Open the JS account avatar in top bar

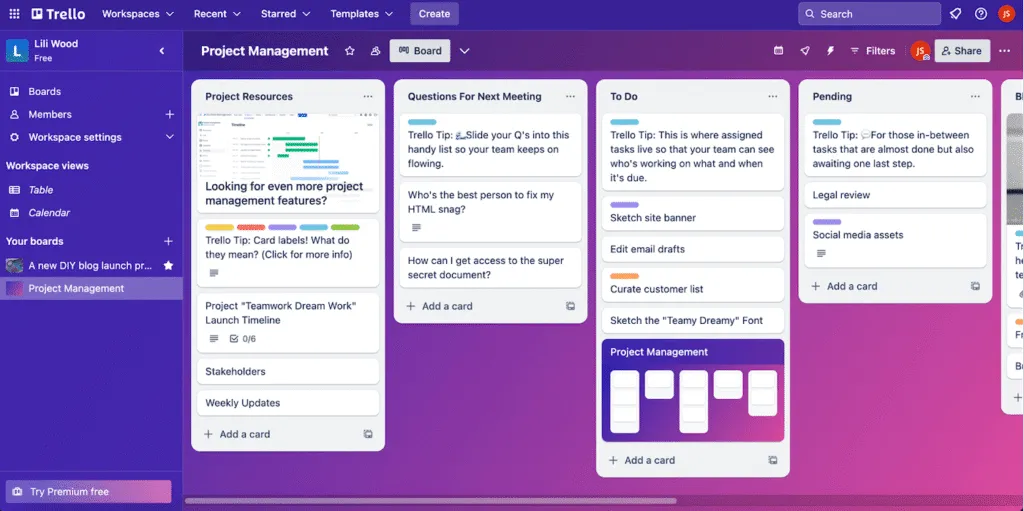[1006, 14]
